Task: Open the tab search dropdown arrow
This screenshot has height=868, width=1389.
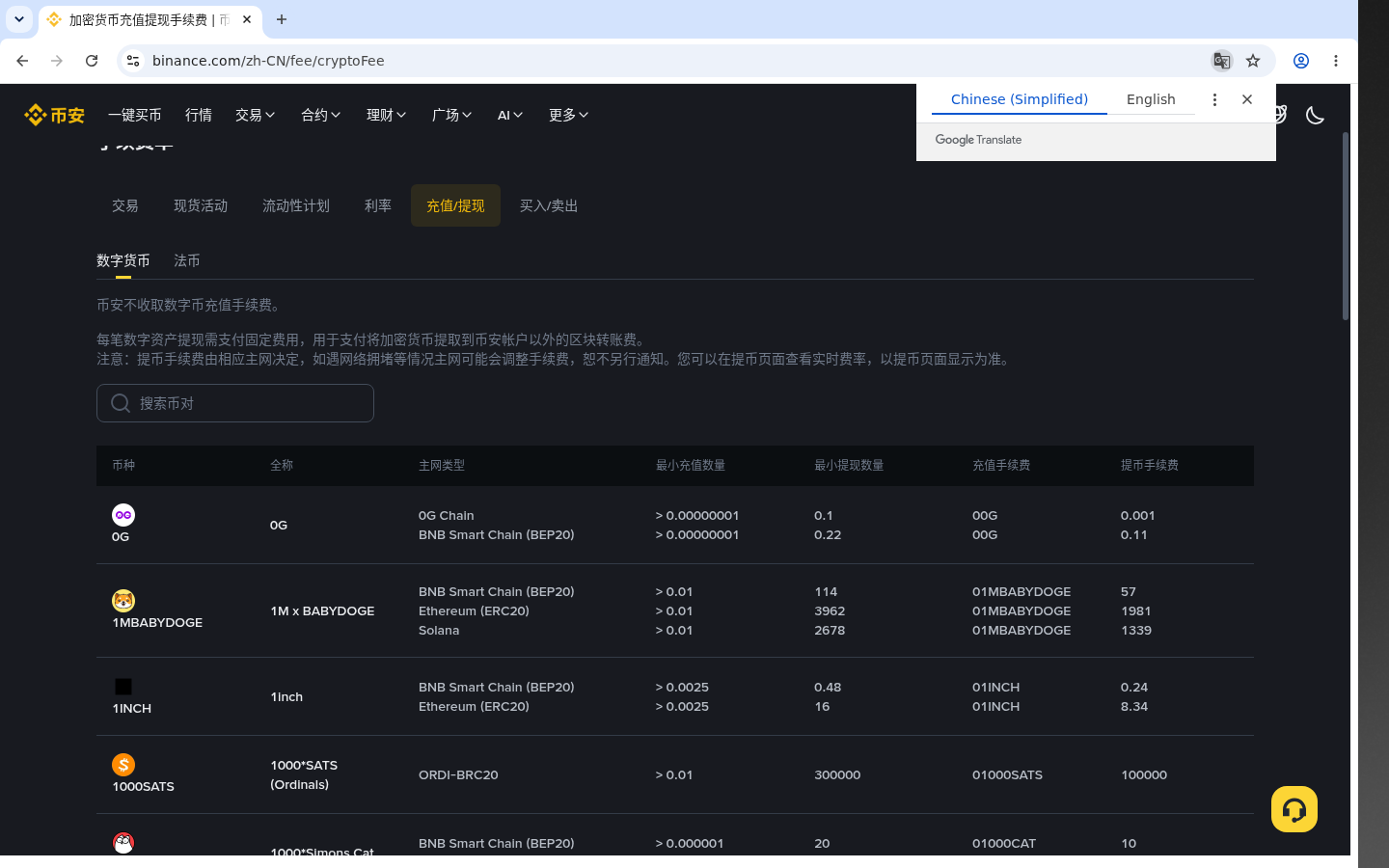Action: [x=19, y=19]
